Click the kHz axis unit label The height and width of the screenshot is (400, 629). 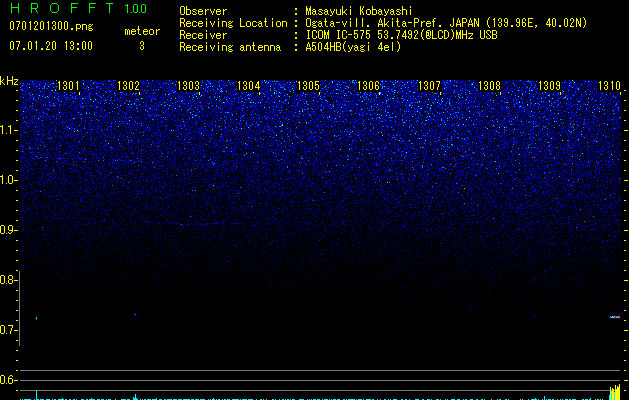point(9,81)
